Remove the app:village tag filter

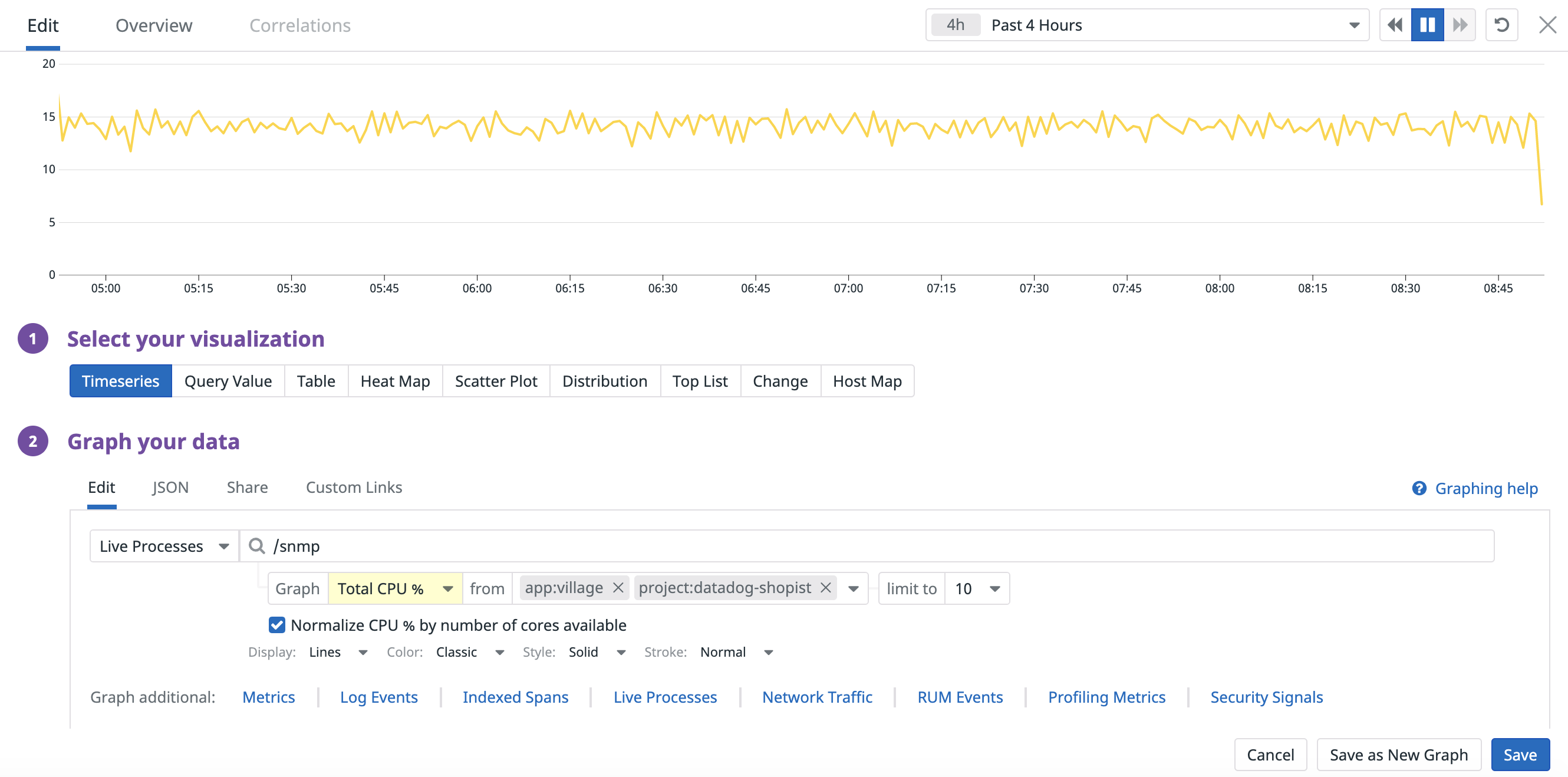[x=618, y=588]
